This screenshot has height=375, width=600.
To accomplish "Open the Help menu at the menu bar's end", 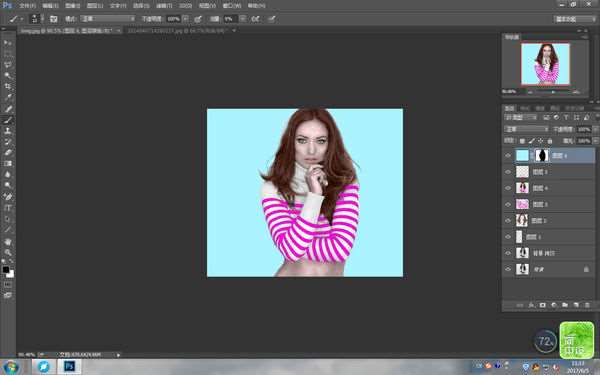I will pos(256,6).
